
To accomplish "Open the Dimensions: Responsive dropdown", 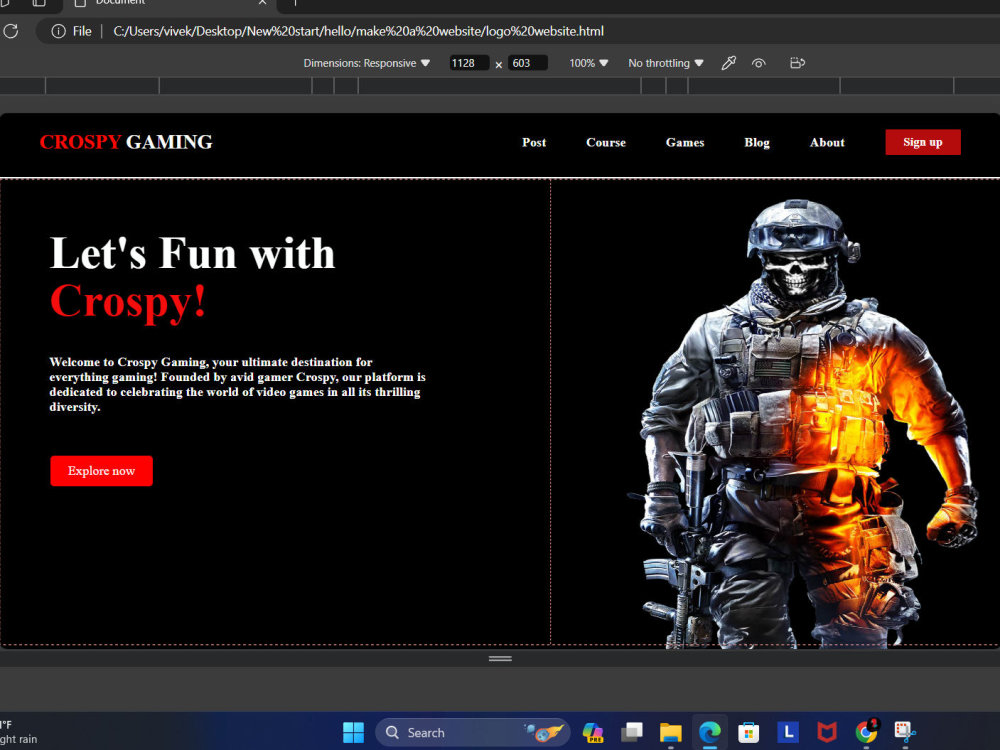I will point(367,63).
